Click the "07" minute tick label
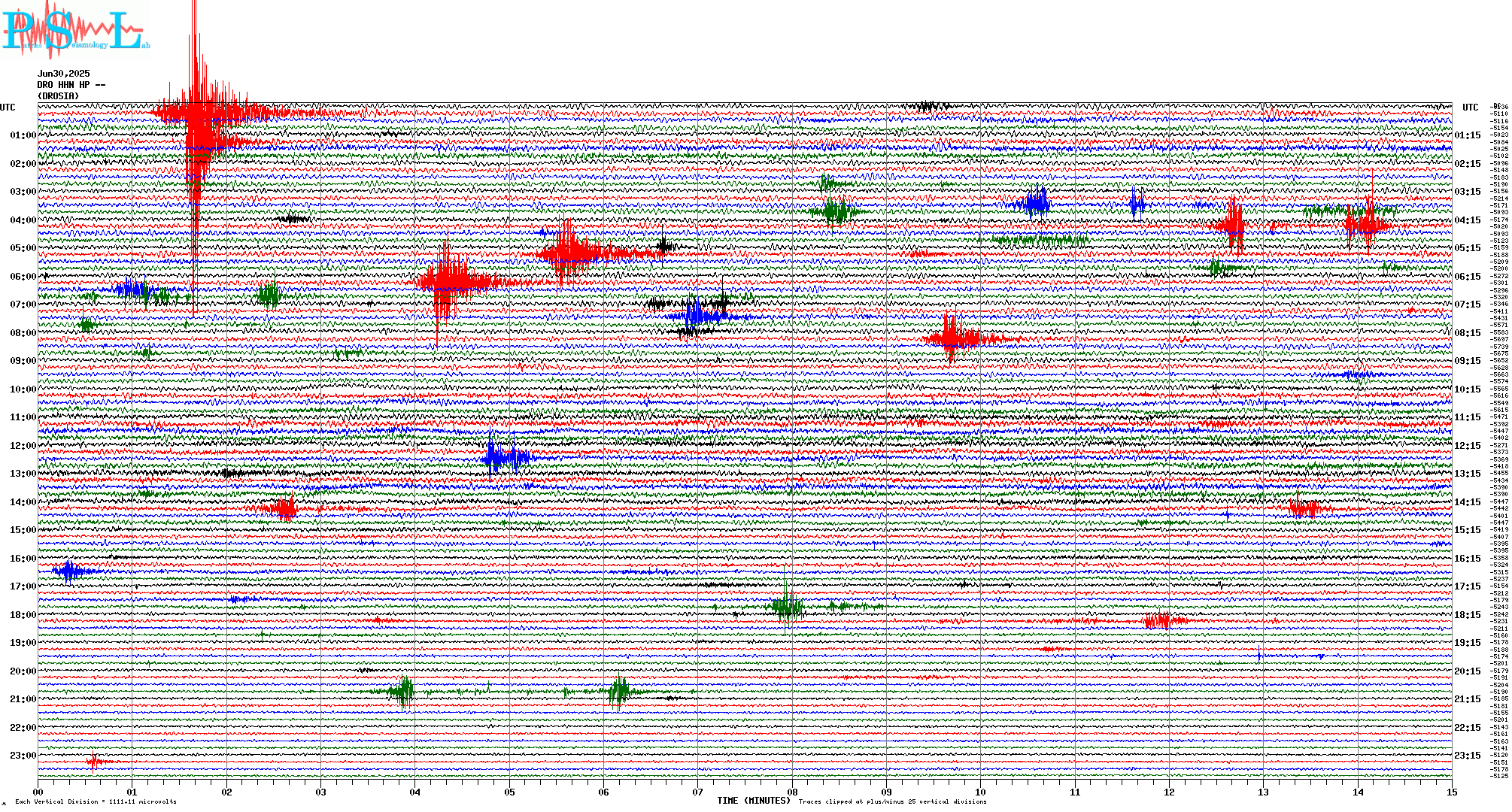Screen dimensions: 1512x812 [x=698, y=792]
